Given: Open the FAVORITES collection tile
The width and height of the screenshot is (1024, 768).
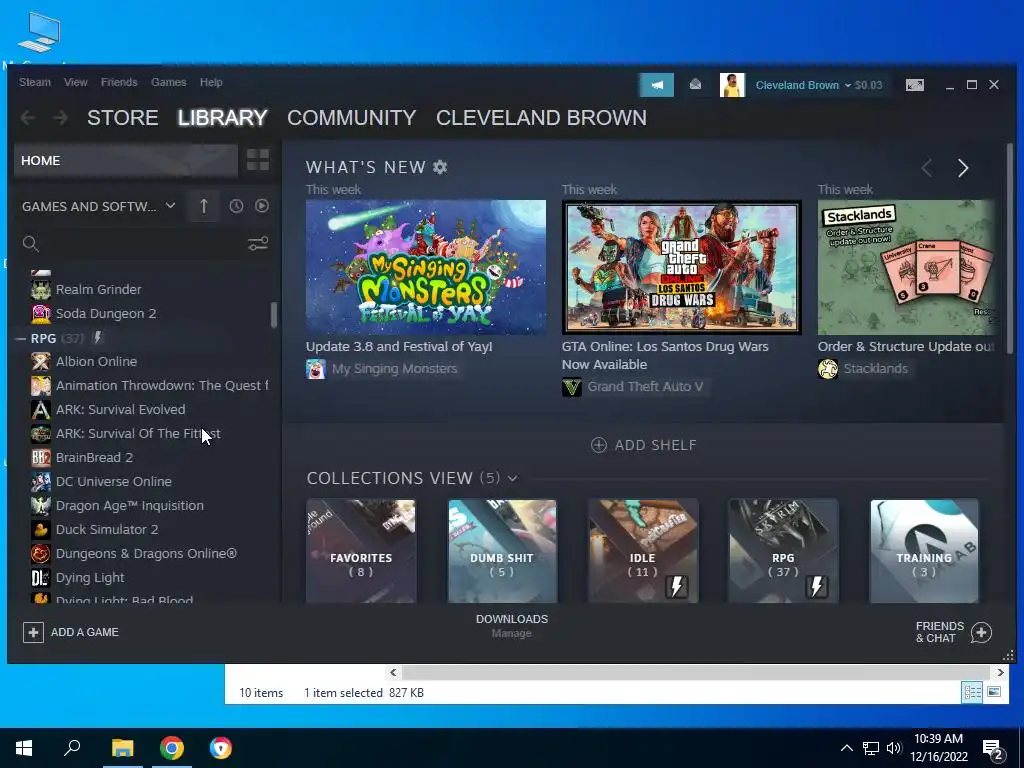Looking at the screenshot, I should click(361, 551).
